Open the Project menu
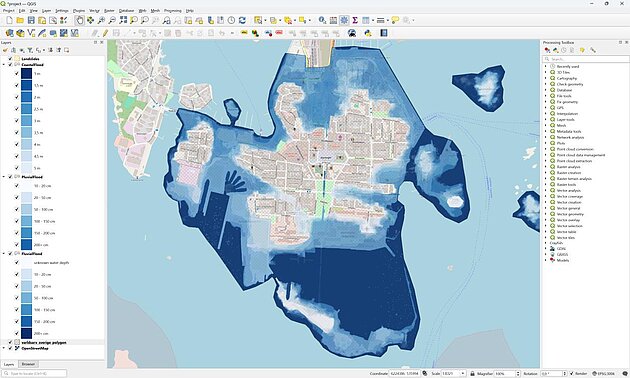The image size is (630, 378). pos(8,11)
